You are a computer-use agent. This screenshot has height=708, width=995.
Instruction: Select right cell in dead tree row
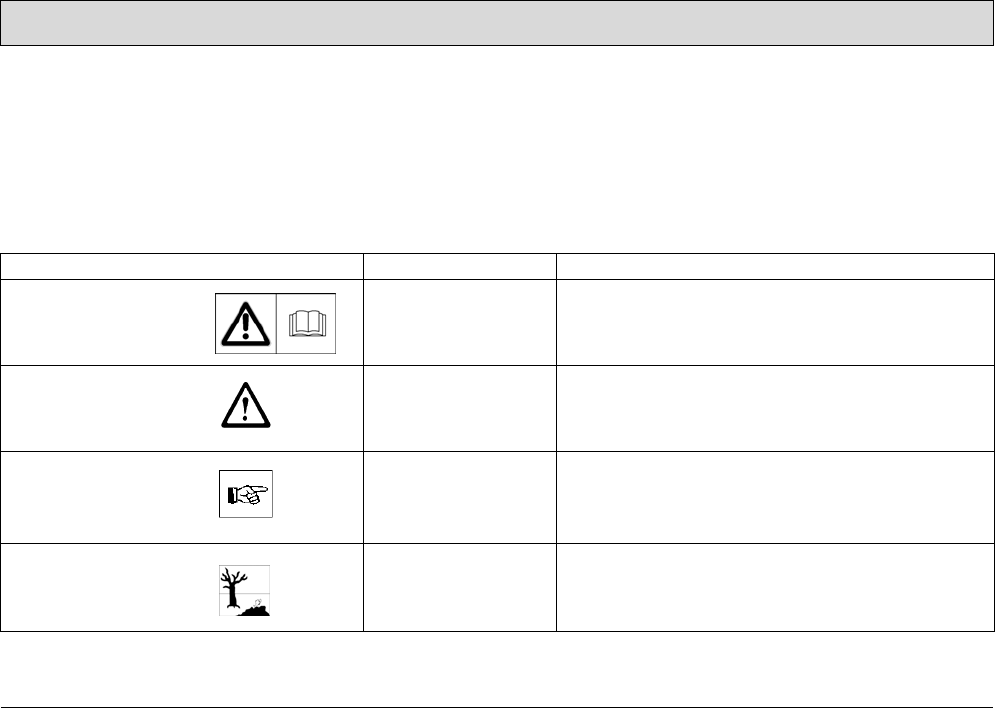775,589
